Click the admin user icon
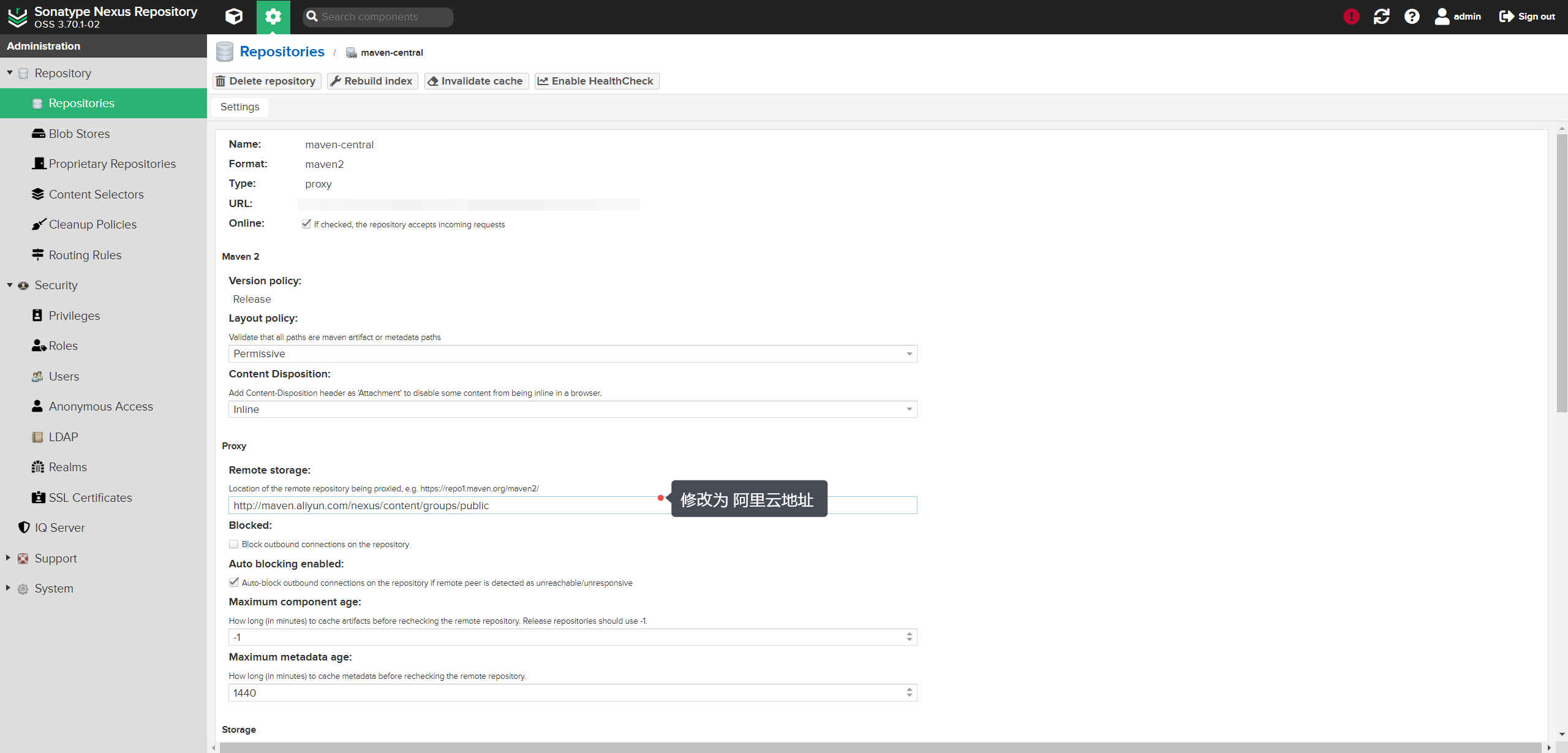Image resolution: width=1568 pixels, height=753 pixels. [1442, 17]
